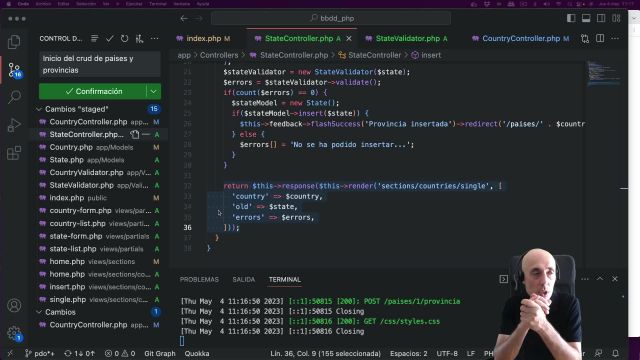Click the Confirmación commit button
The image size is (640, 360).
pos(93,91)
